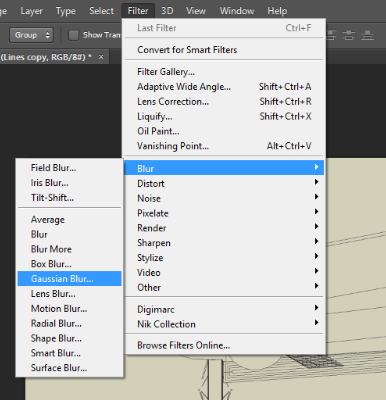Viewport: 386px width, 400px height.
Task: Select the highlighted Blur submenu entry
Action: coord(224,168)
